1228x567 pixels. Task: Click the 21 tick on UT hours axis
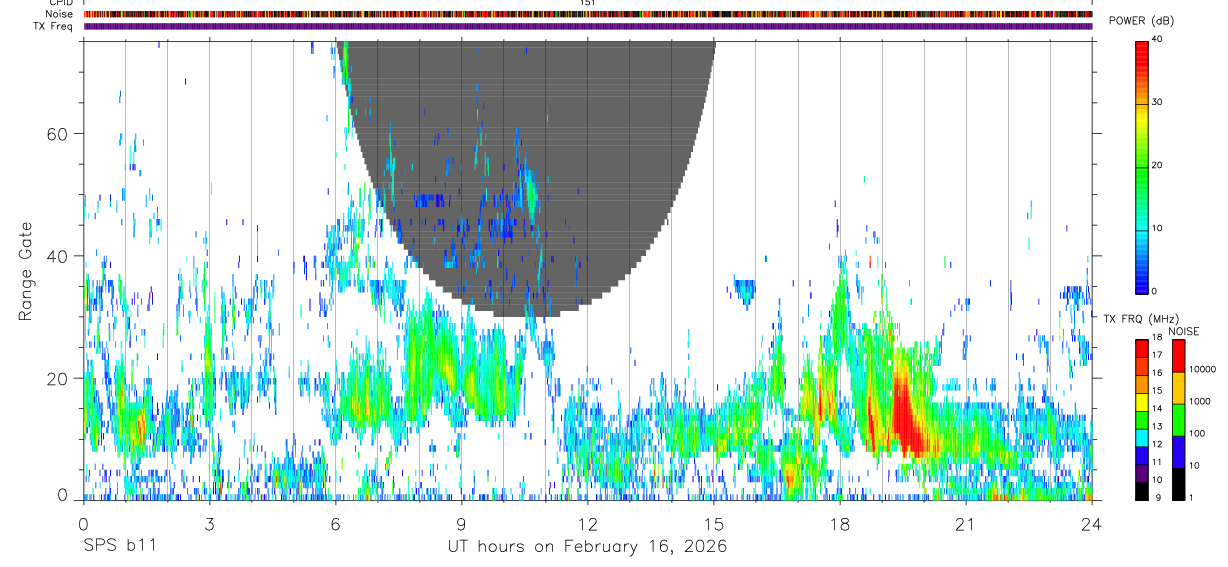pos(966,523)
